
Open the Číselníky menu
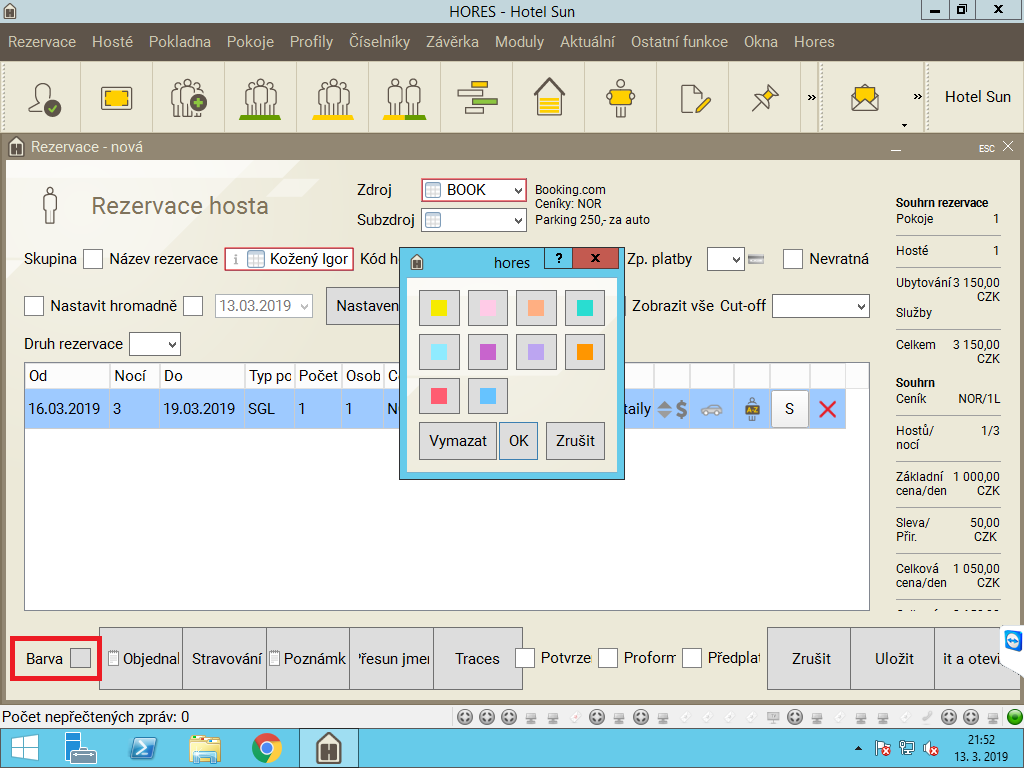point(379,42)
